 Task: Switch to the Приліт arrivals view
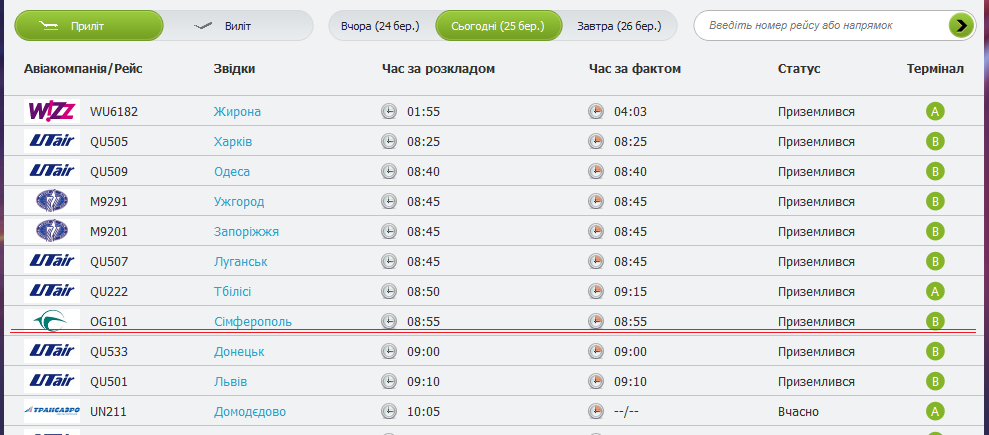click(88, 26)
